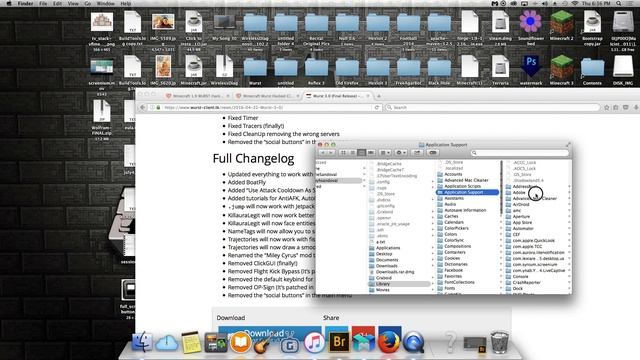Open the Help menu
Viewport: 640px width, 360px height.
(126, 3)
